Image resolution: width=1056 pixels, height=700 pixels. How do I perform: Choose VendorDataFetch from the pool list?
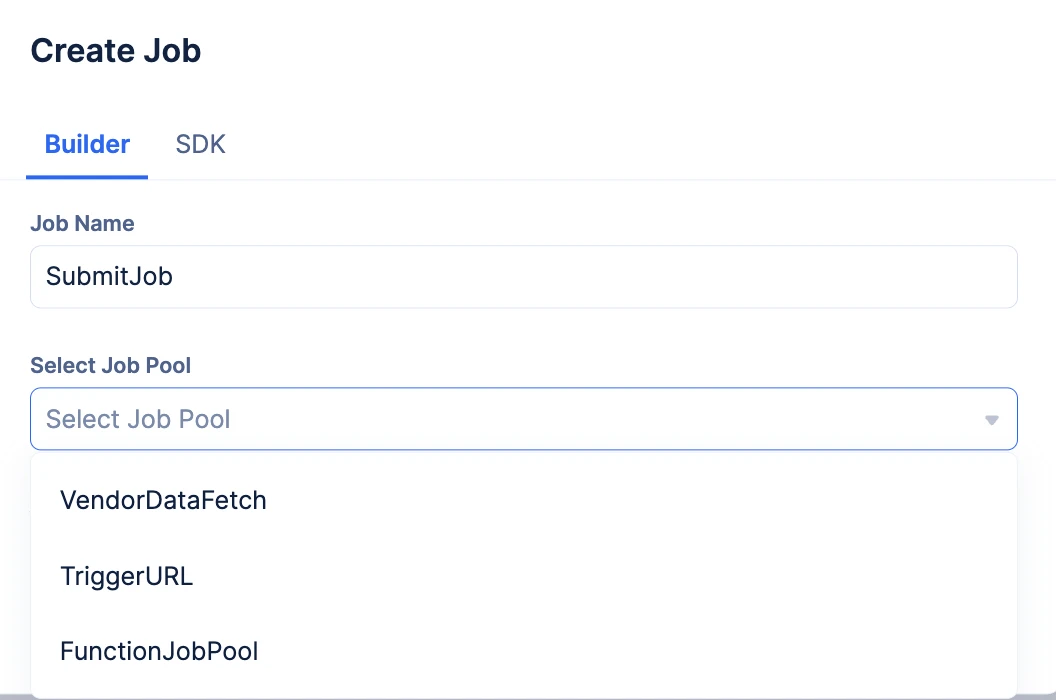tap(163, 500)
